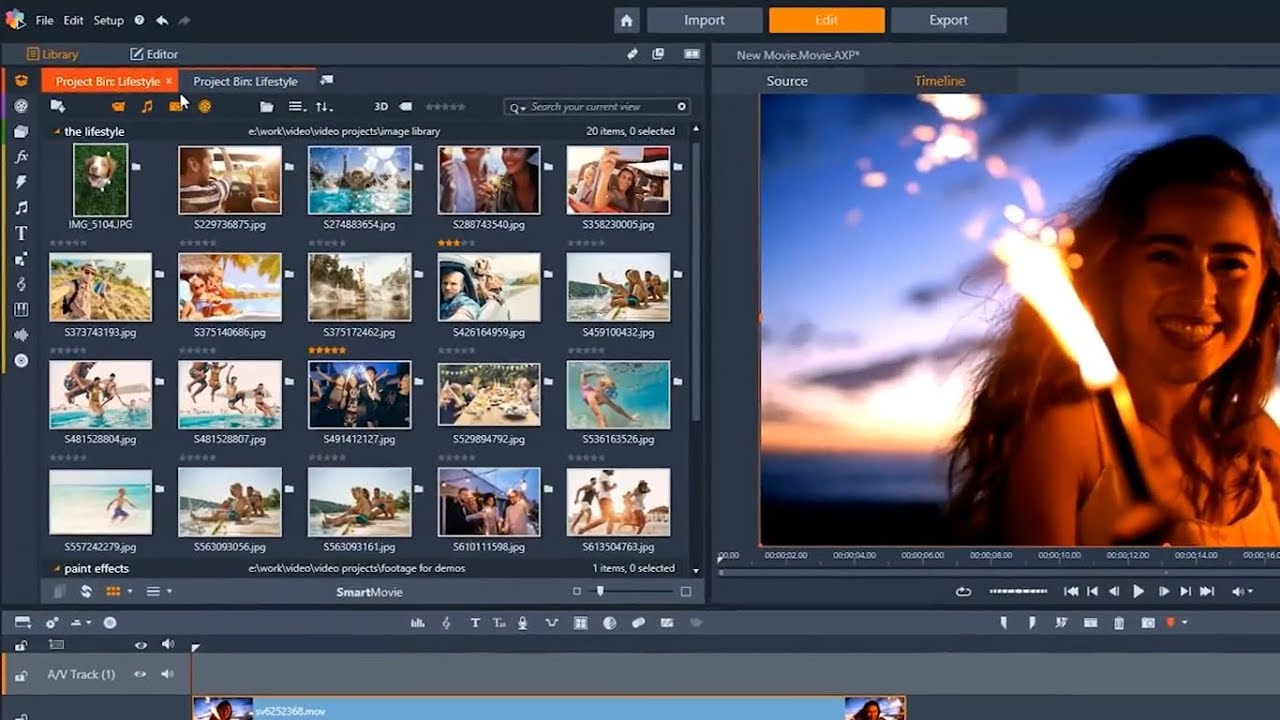Toggle loop playback in preview
Viewport: 1280px width, 720px height.
tap(963, 592)
